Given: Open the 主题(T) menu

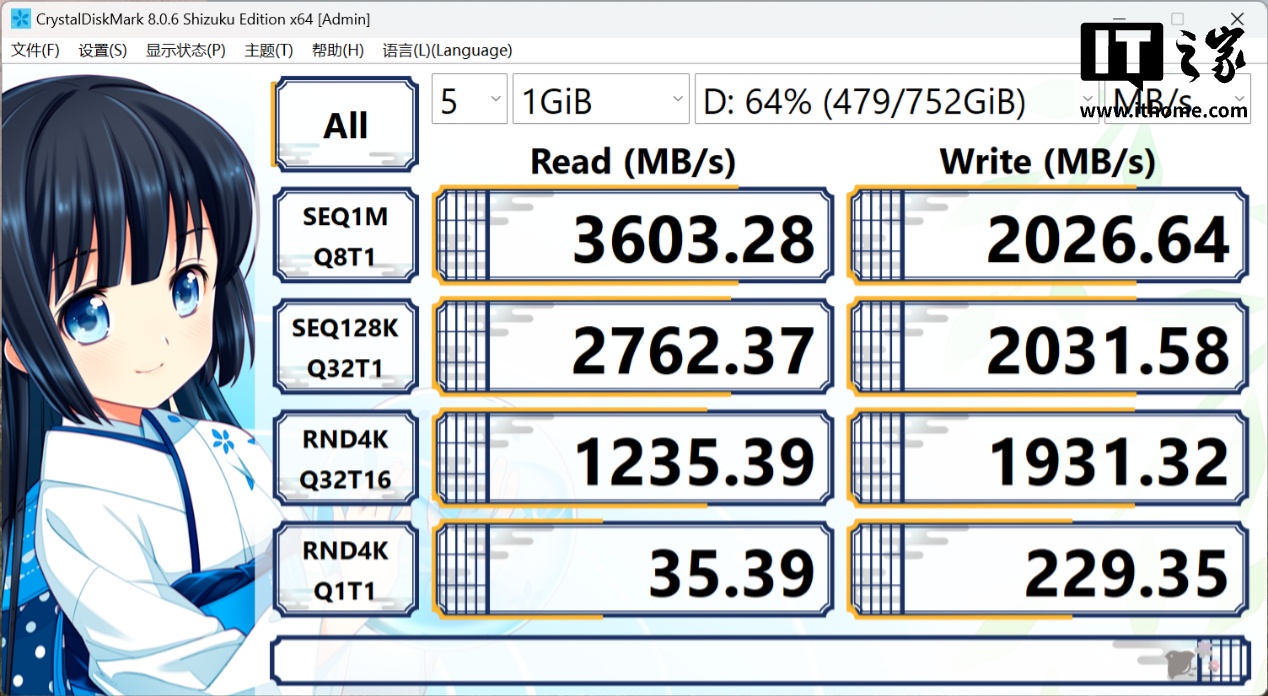Looking at the screenshot, I should 268,50.
